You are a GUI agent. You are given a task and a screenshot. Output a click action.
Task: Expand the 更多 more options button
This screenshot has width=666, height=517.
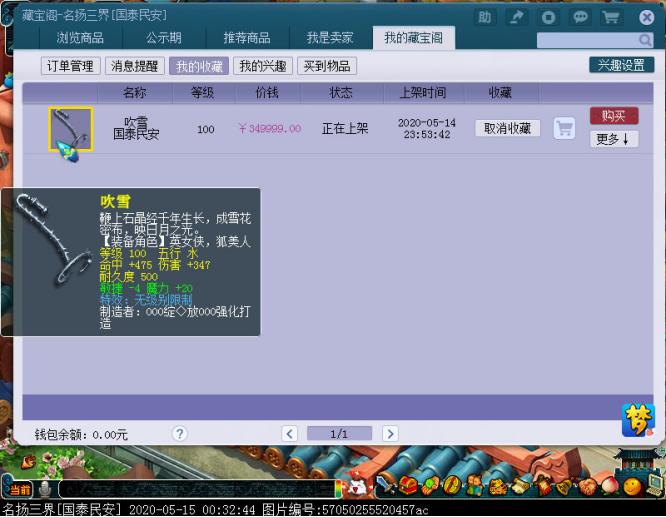(614, 139)
